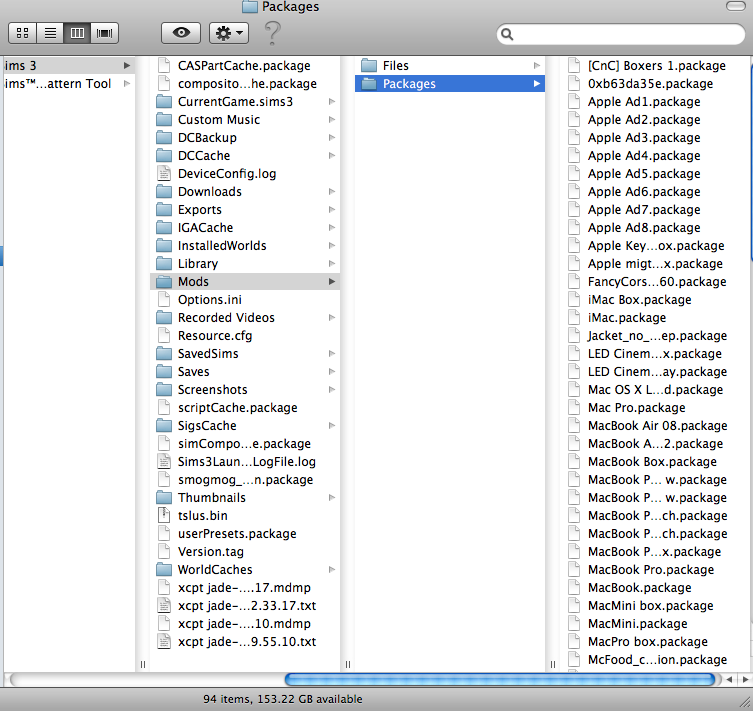Select column view mode button
Screen dimensions: 753x711
pyautogui.click(x=77, y=33)
